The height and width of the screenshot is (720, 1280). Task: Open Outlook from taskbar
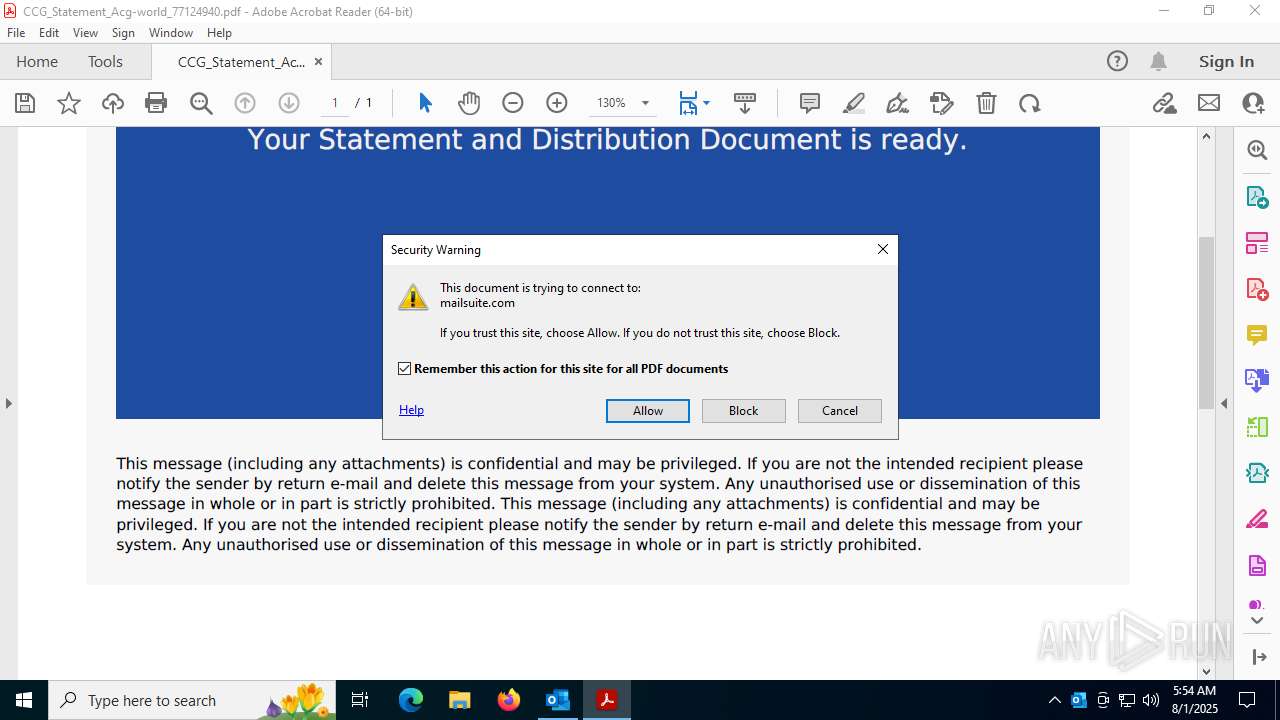[x=557, y=700]
